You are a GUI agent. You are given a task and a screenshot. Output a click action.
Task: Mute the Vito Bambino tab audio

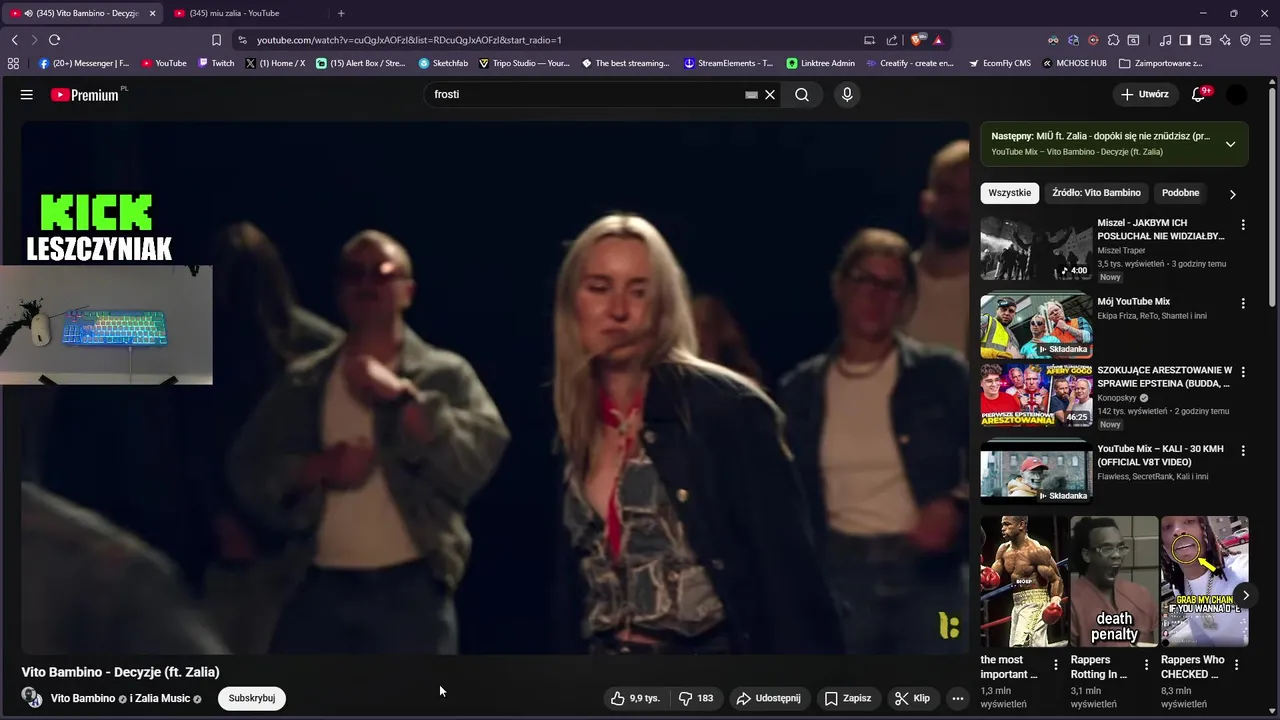[x=28, y=13]
